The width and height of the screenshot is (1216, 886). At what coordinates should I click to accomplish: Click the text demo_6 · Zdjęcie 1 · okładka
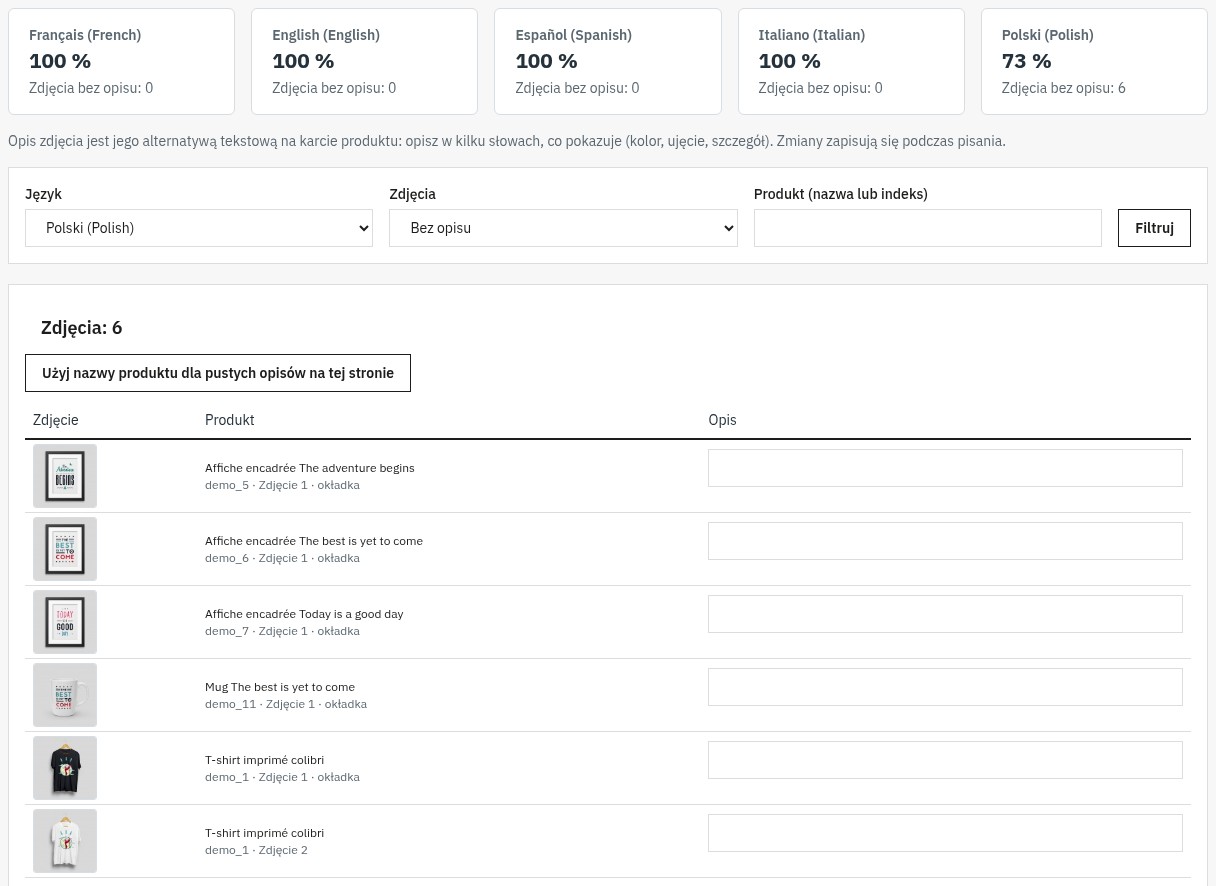click(282, 558)
